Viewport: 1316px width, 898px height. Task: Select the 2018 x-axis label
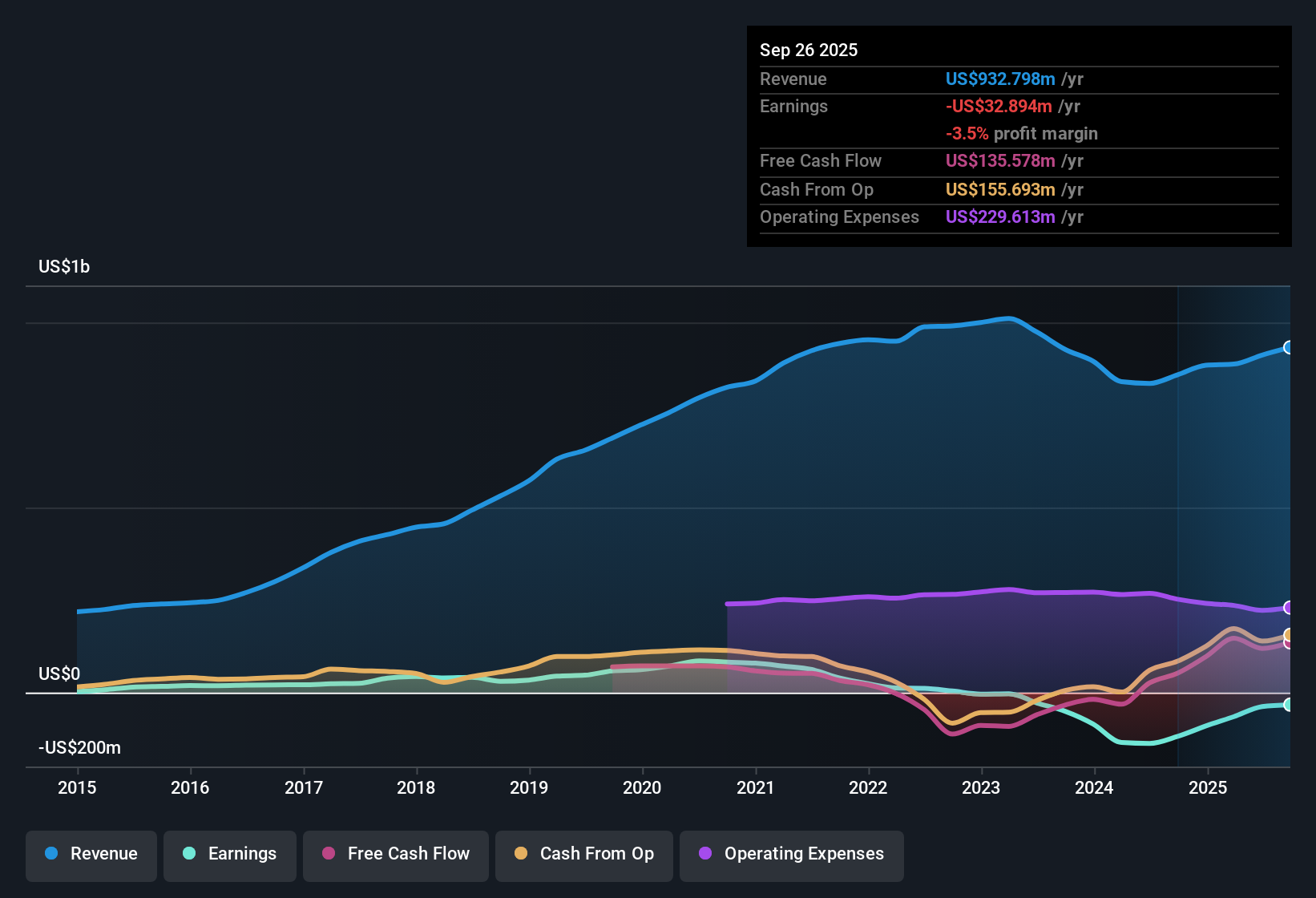416,787
